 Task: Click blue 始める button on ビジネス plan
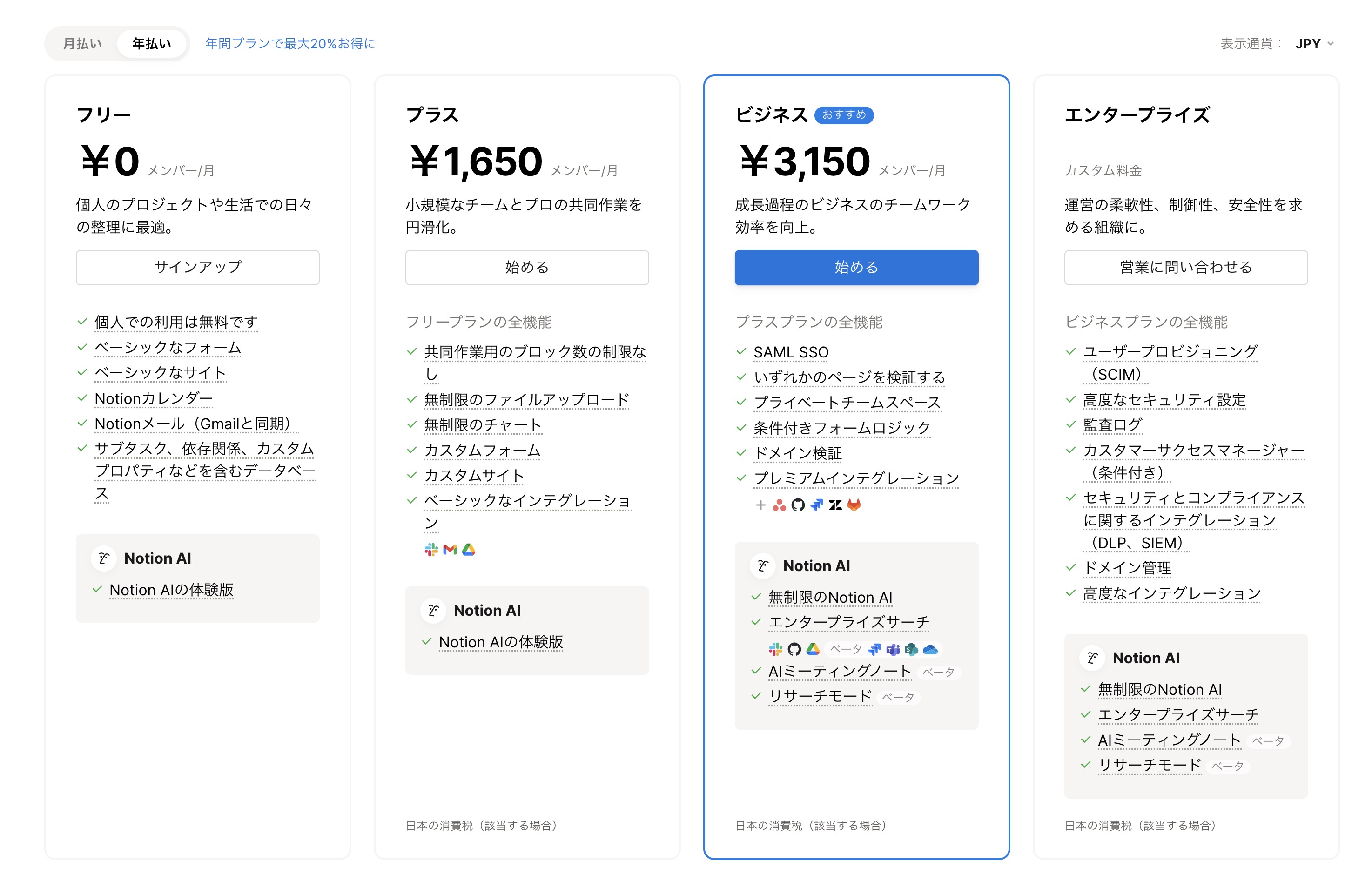click(x=857, y=267)
